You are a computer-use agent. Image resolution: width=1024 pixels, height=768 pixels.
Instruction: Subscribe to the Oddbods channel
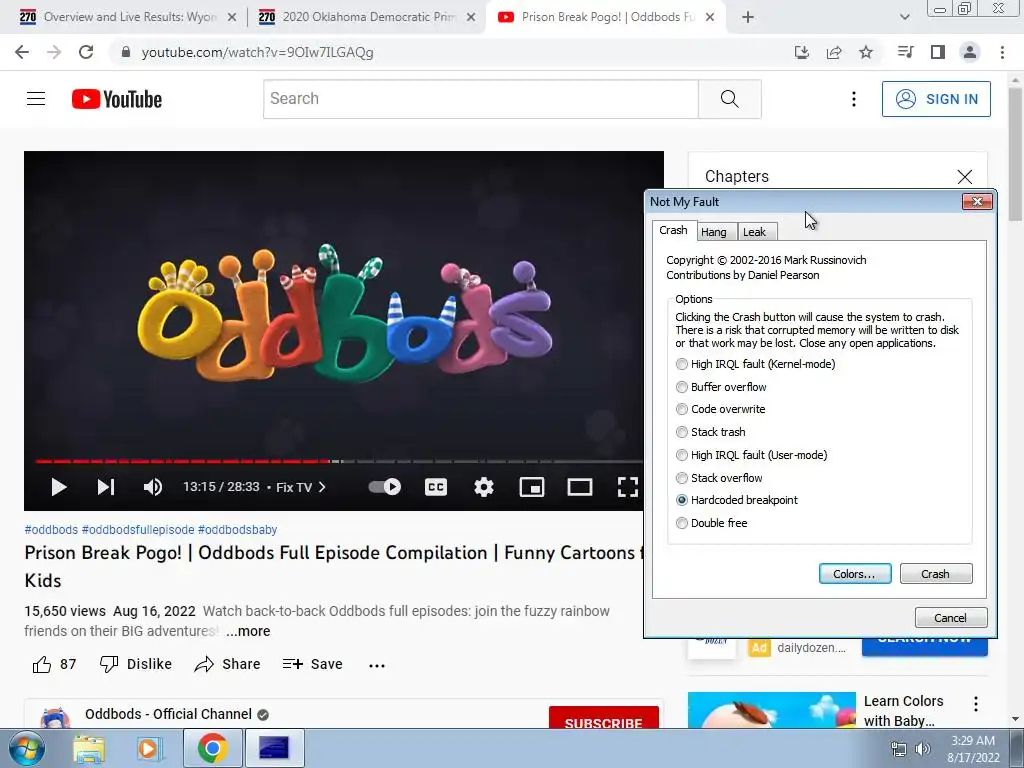[x=603, y=718]
